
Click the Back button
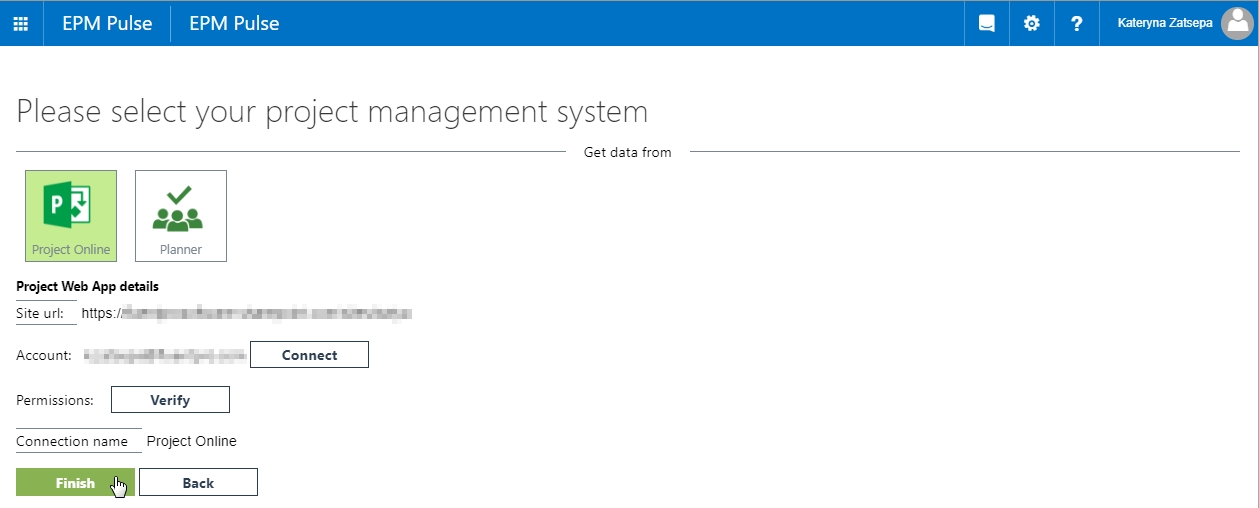point(198,483)
